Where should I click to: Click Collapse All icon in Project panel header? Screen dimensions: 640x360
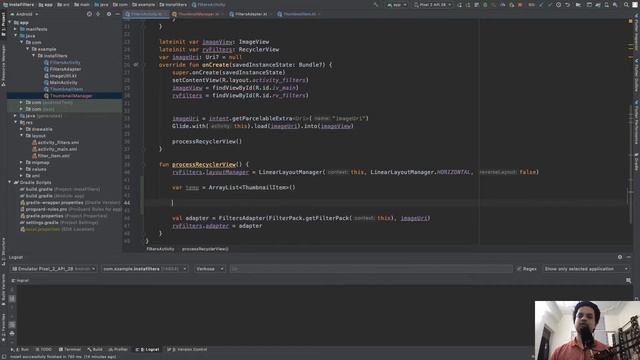coord(98,14)
